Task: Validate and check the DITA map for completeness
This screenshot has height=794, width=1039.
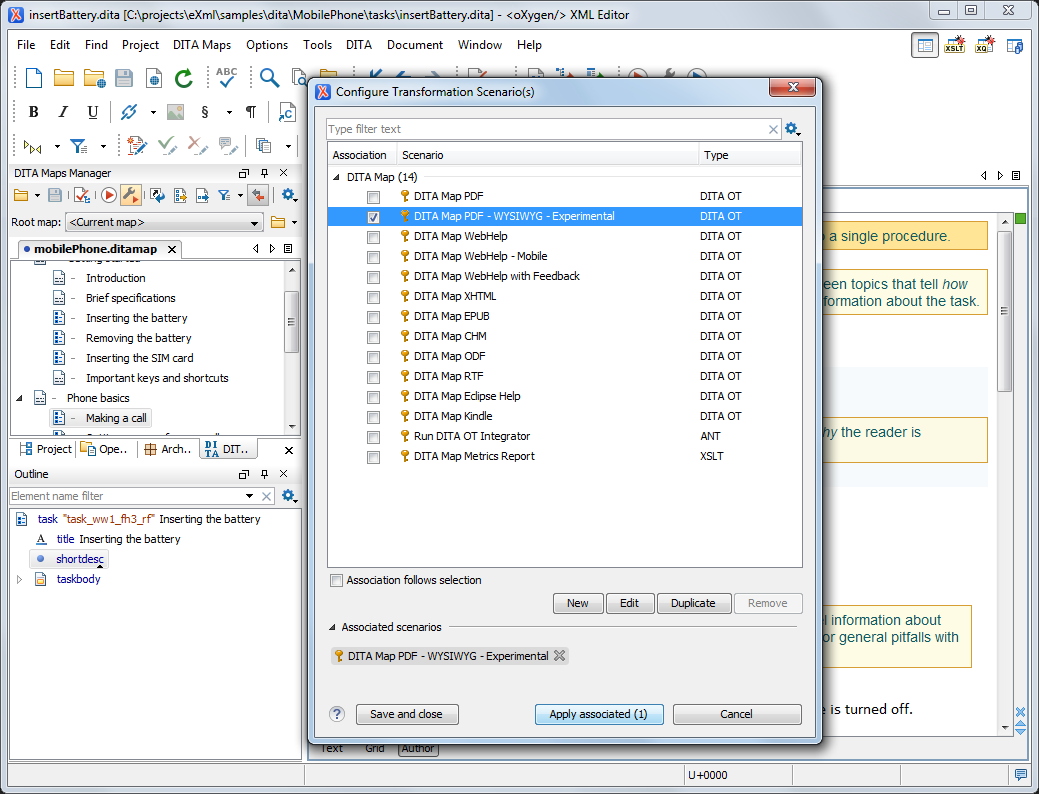Action: tap(82, 195)
